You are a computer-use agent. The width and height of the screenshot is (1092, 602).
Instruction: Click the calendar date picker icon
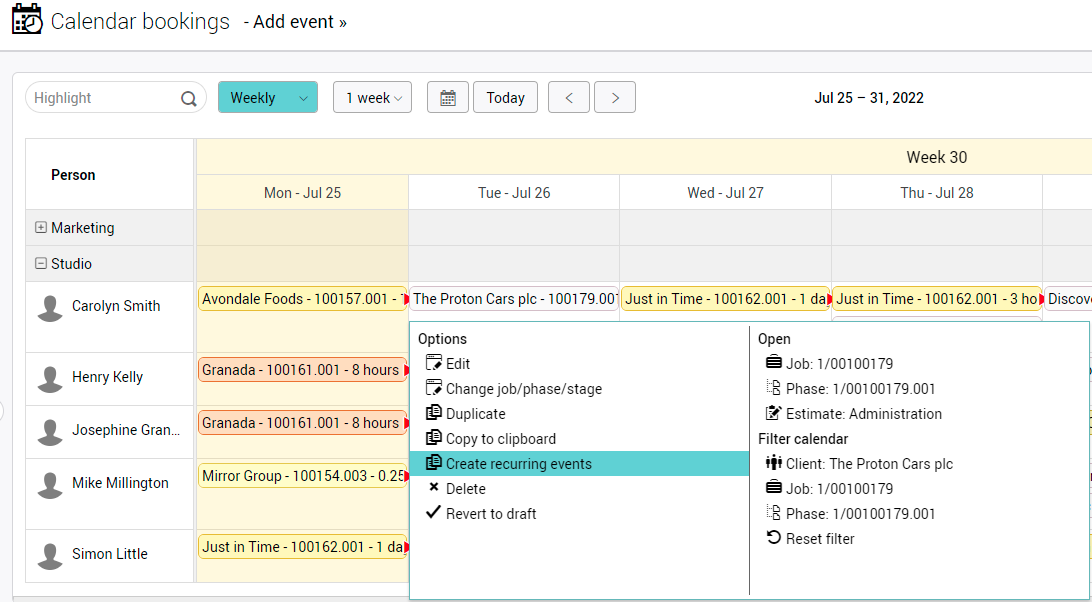coord(448,98)
